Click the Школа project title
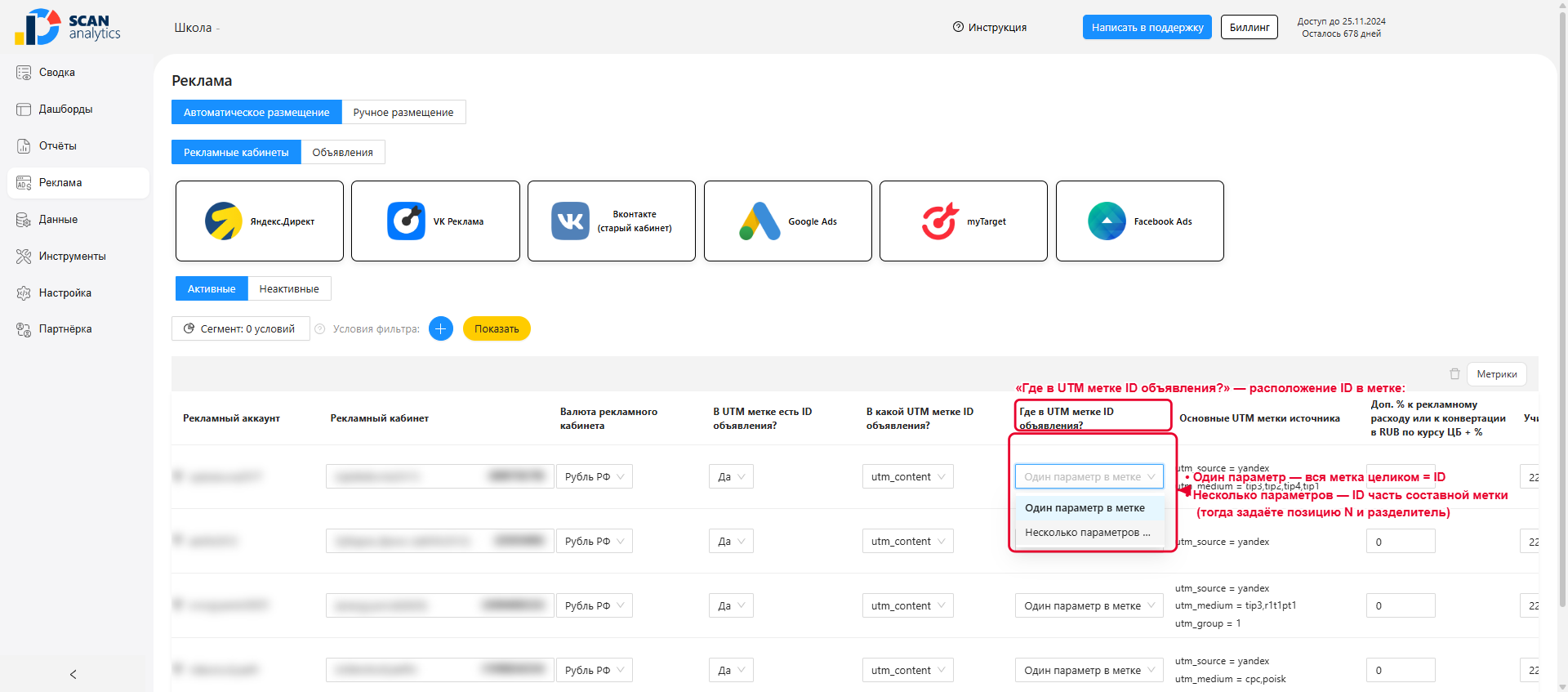Viewport: 1568px width, 692px height. (x=193, y=28)
